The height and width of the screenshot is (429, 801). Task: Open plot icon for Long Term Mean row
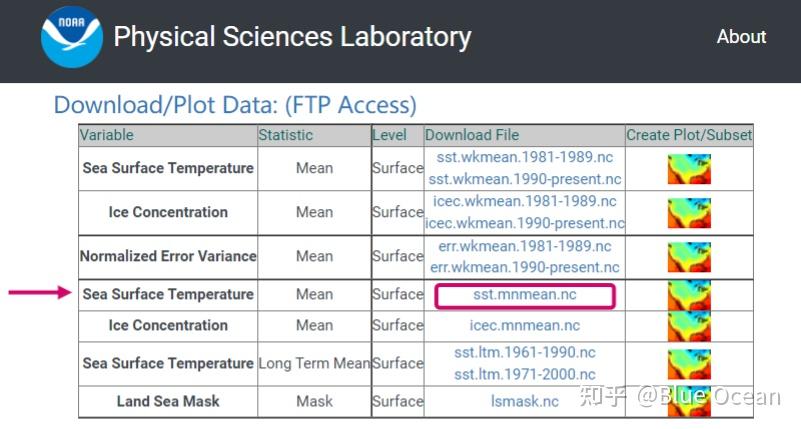(689, 363)
